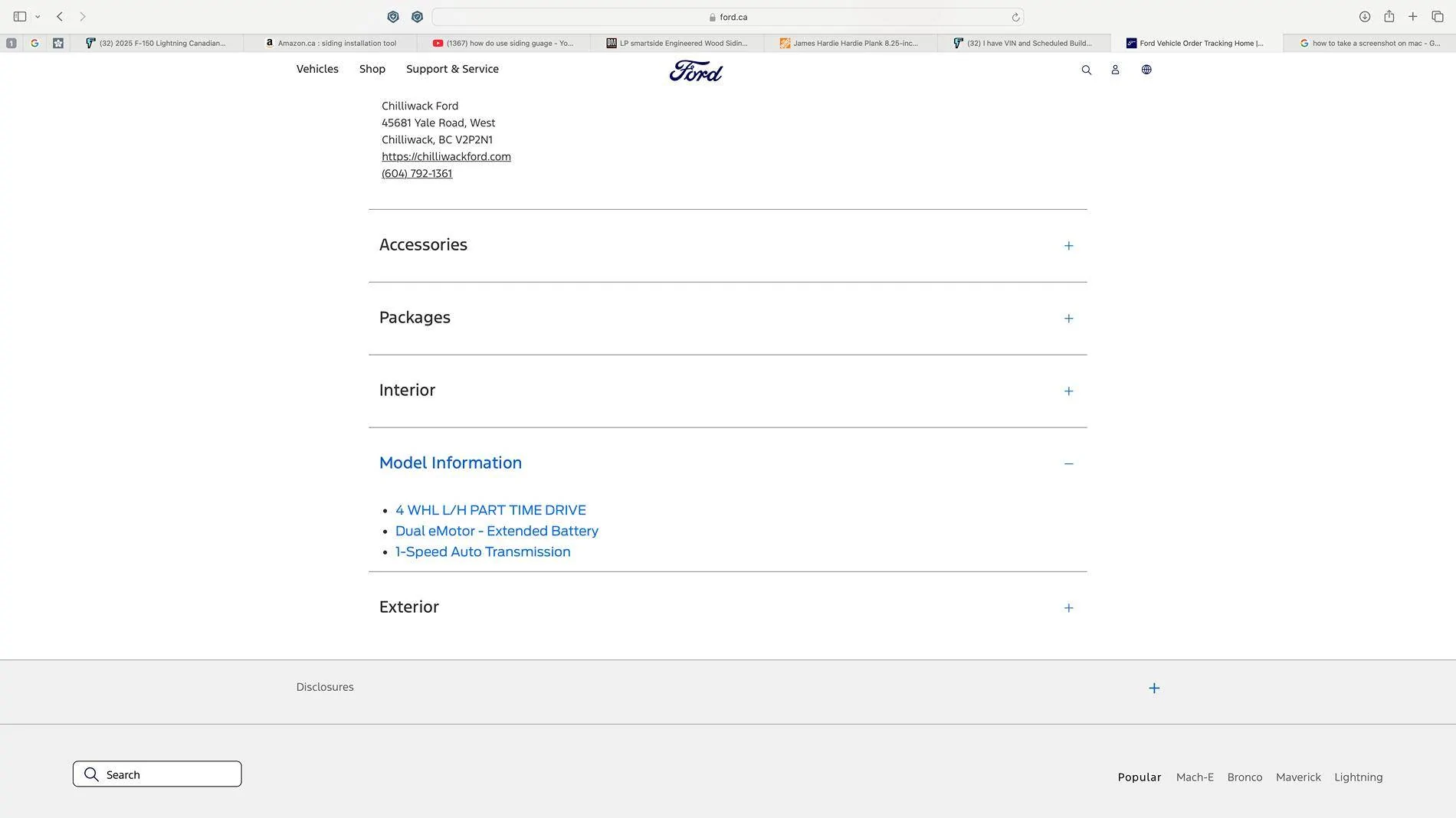Open Support & Service menu
The width and height of the screenshot is (1456, 818).
point(452,69)
